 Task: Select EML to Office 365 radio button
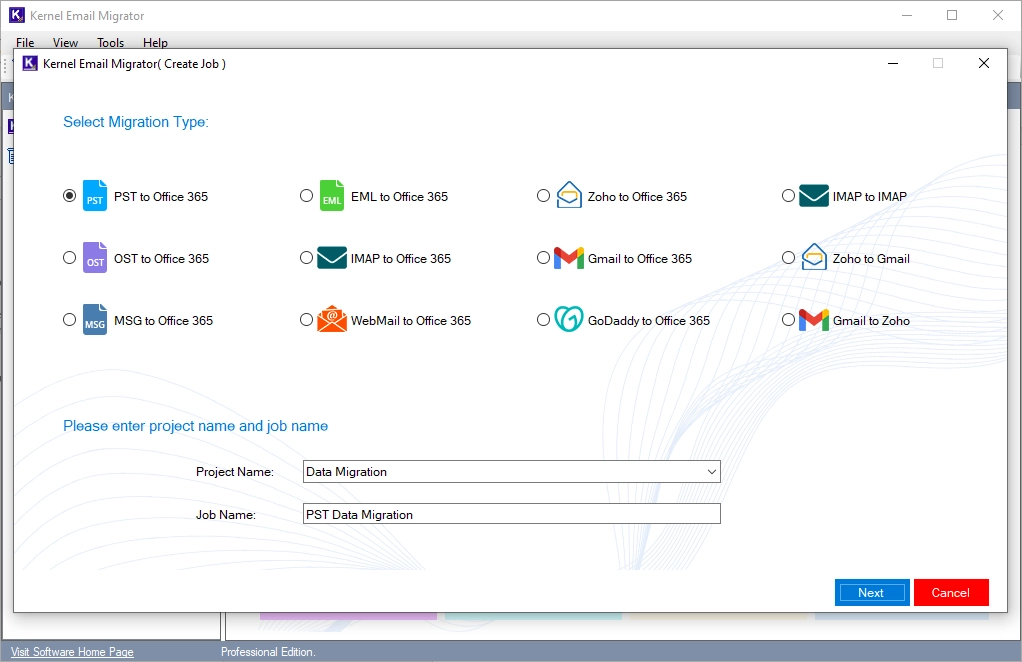(306, 195)
